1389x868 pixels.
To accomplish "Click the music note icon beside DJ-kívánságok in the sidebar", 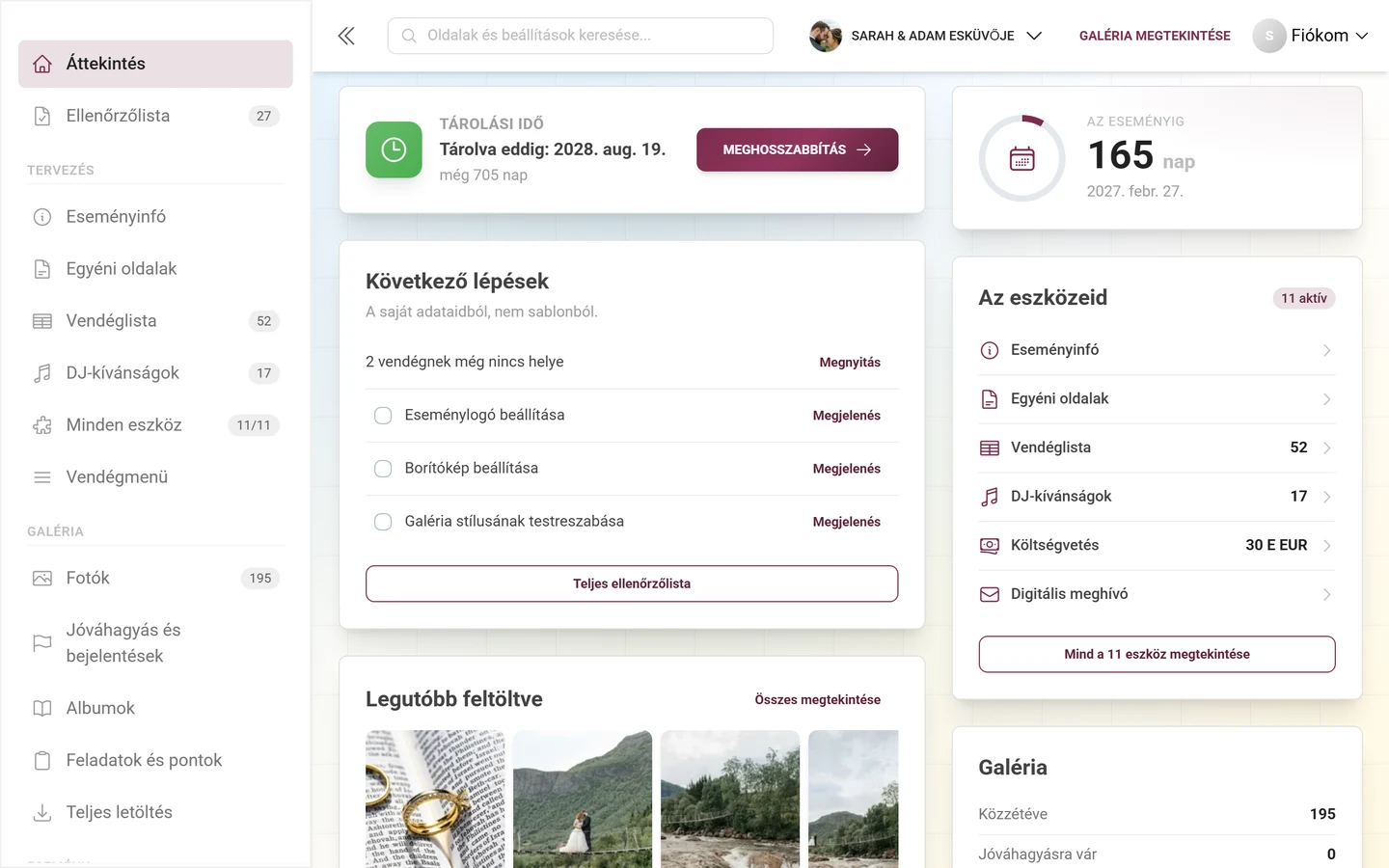I will pos(42,373).
